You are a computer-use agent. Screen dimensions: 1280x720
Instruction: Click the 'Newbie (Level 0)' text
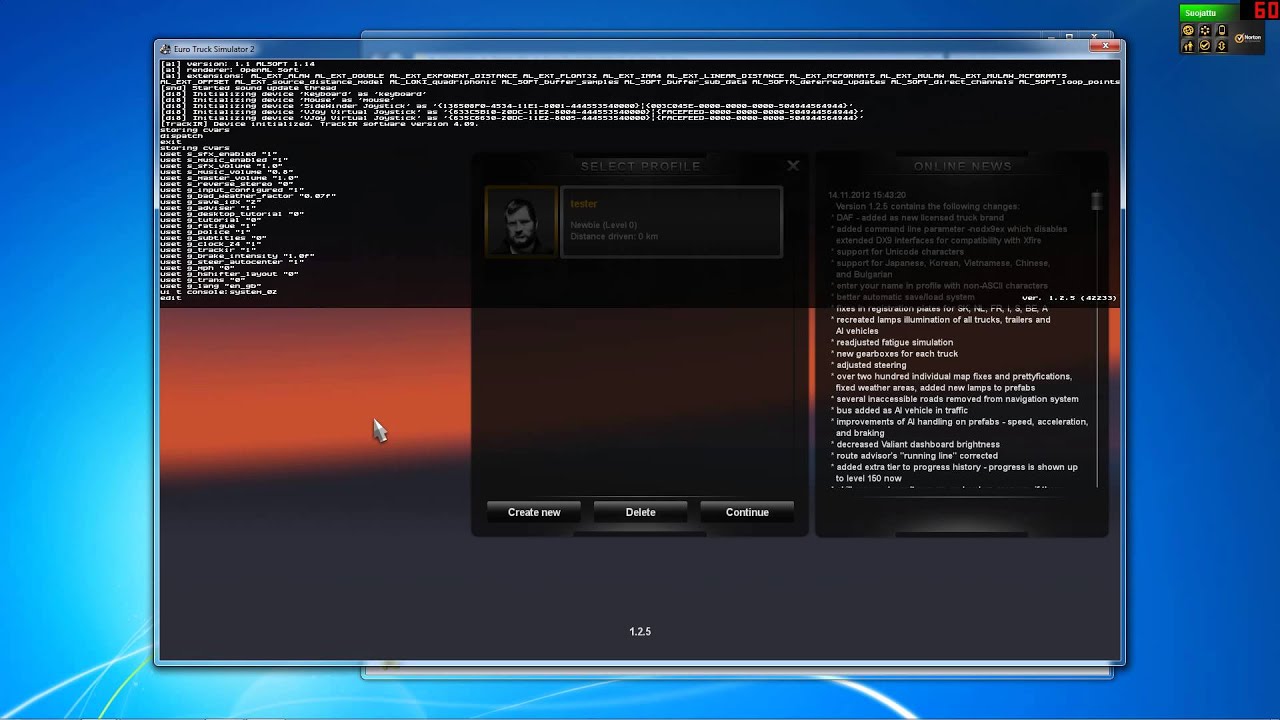604,225
